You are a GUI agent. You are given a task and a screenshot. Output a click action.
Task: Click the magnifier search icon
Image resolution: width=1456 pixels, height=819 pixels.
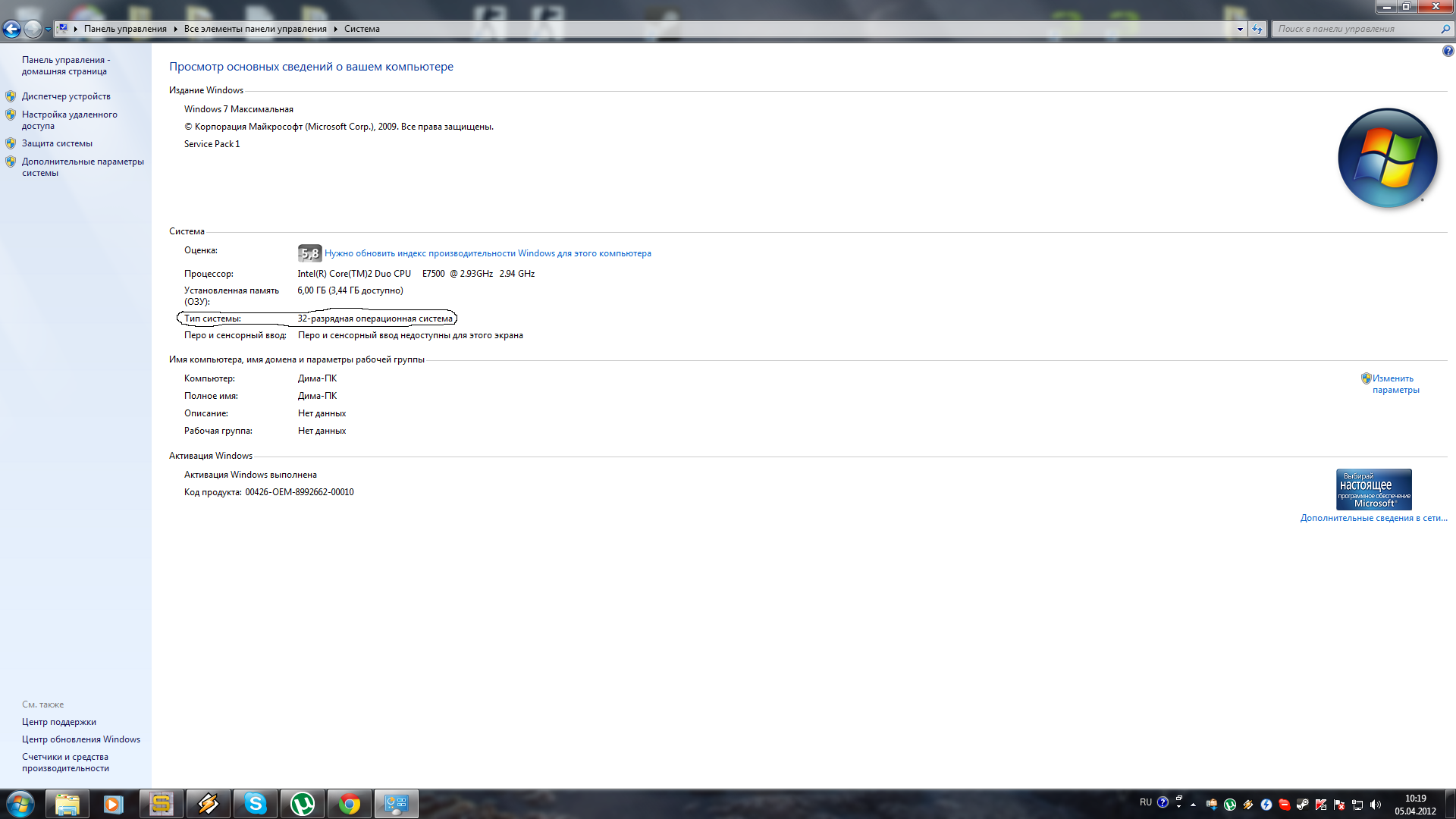1445,29
